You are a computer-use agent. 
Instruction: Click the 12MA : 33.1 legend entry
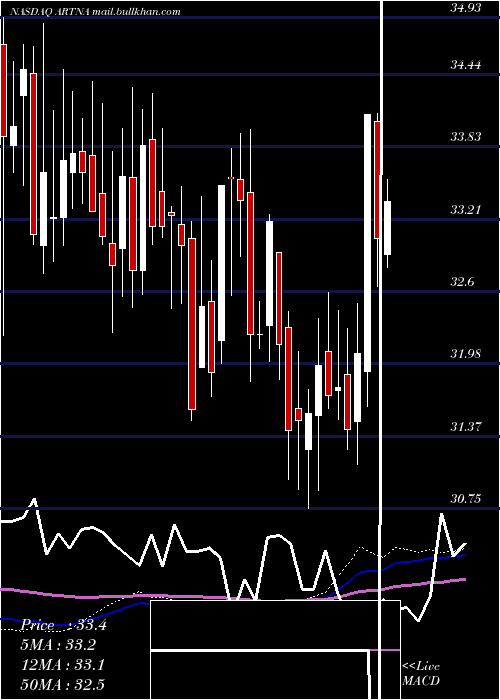(63, 665)
